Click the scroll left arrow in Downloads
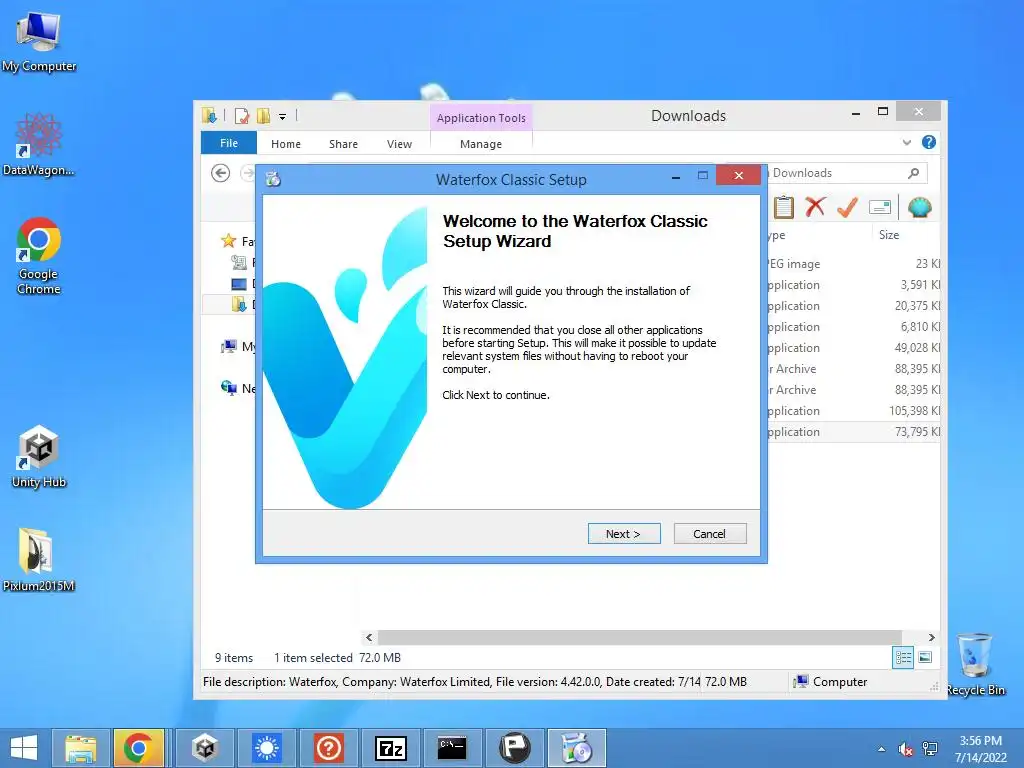The height and width of the screenshot is (768, 1024). (369, 637)
